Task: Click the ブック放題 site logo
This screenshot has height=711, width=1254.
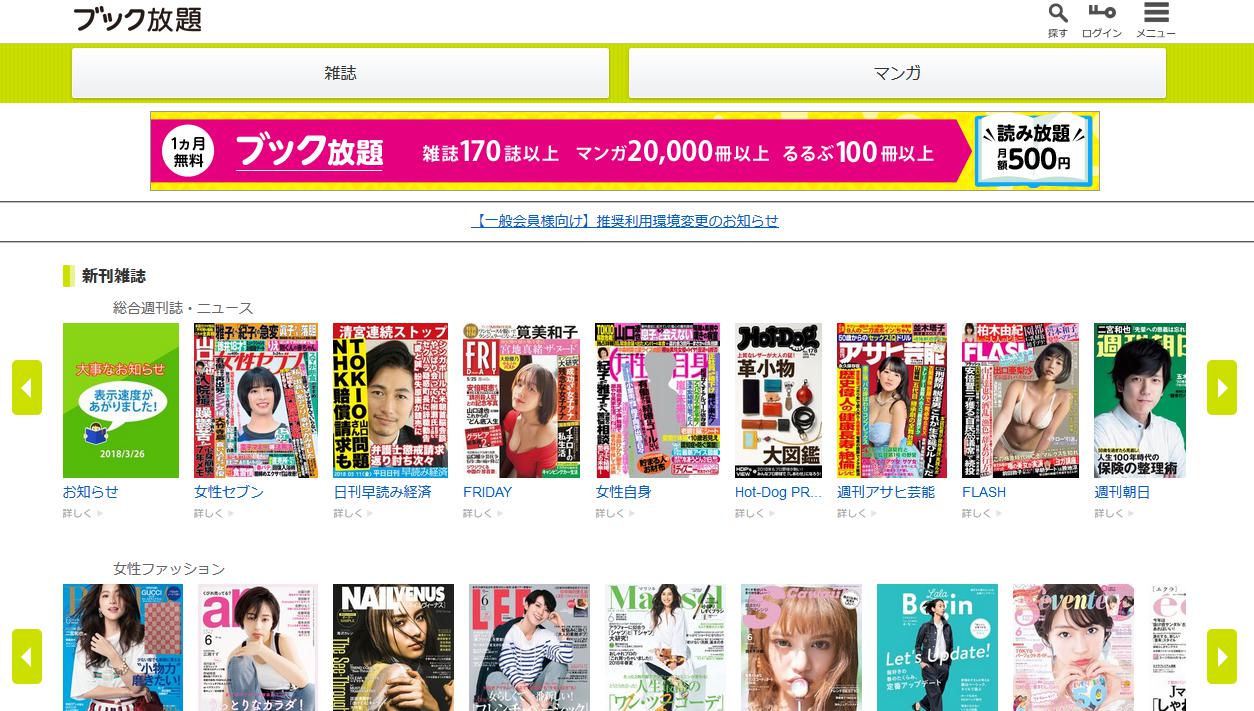Action: tap(137, 18)
